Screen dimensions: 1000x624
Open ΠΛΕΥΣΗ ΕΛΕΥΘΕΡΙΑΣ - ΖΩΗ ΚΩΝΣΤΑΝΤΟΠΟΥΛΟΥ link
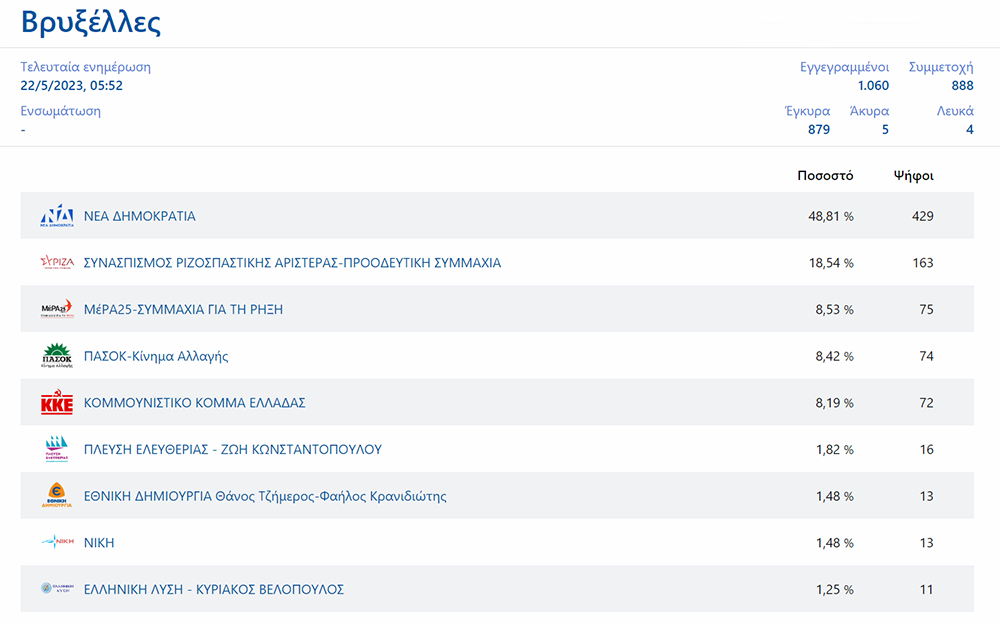pos(233,449)
